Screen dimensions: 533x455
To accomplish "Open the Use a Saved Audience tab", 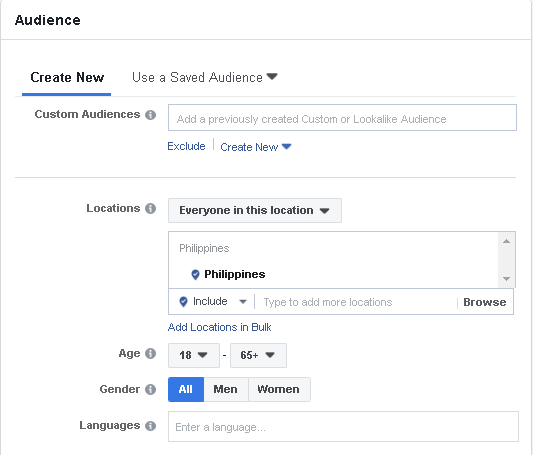I will 205,78.
